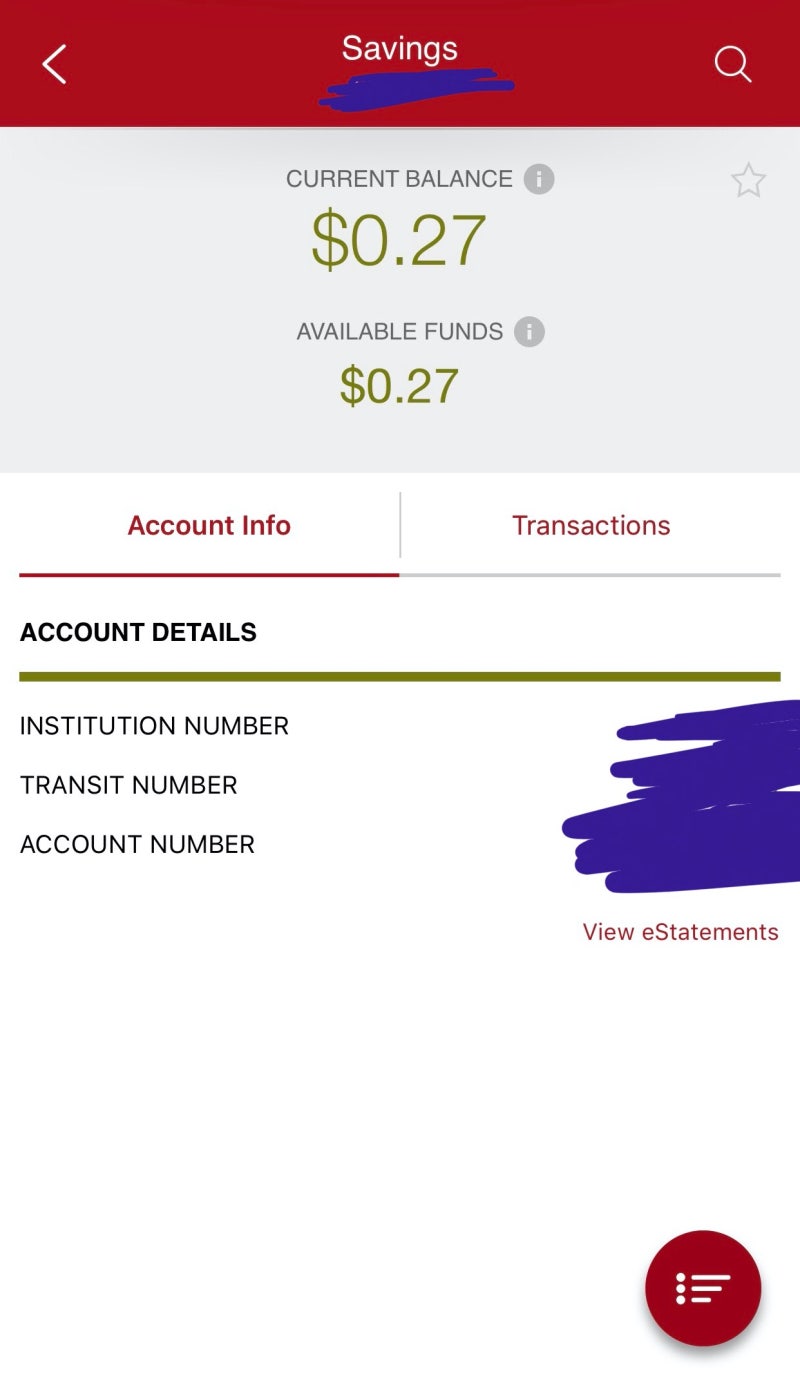Open the red floating menu button
This screenshot has width=800, height=1385.
(x=703, y=1288)
